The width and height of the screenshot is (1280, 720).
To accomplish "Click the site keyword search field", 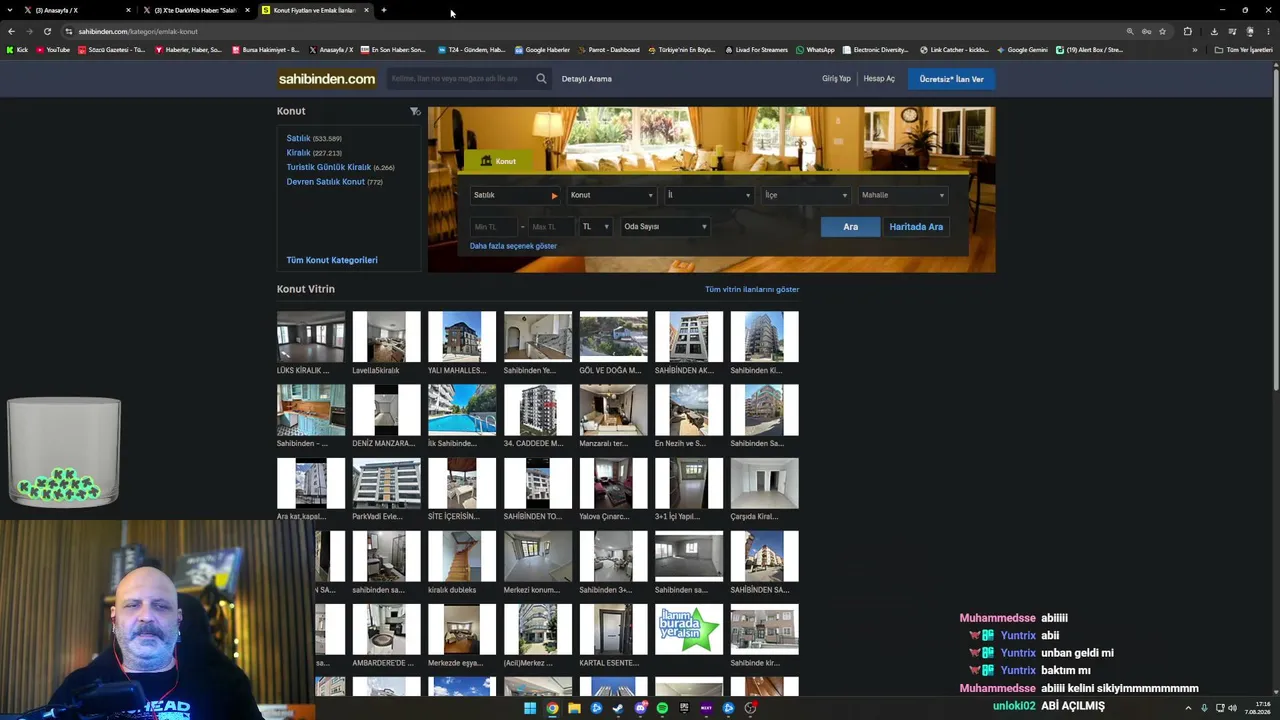I will [x=460, y=79].
